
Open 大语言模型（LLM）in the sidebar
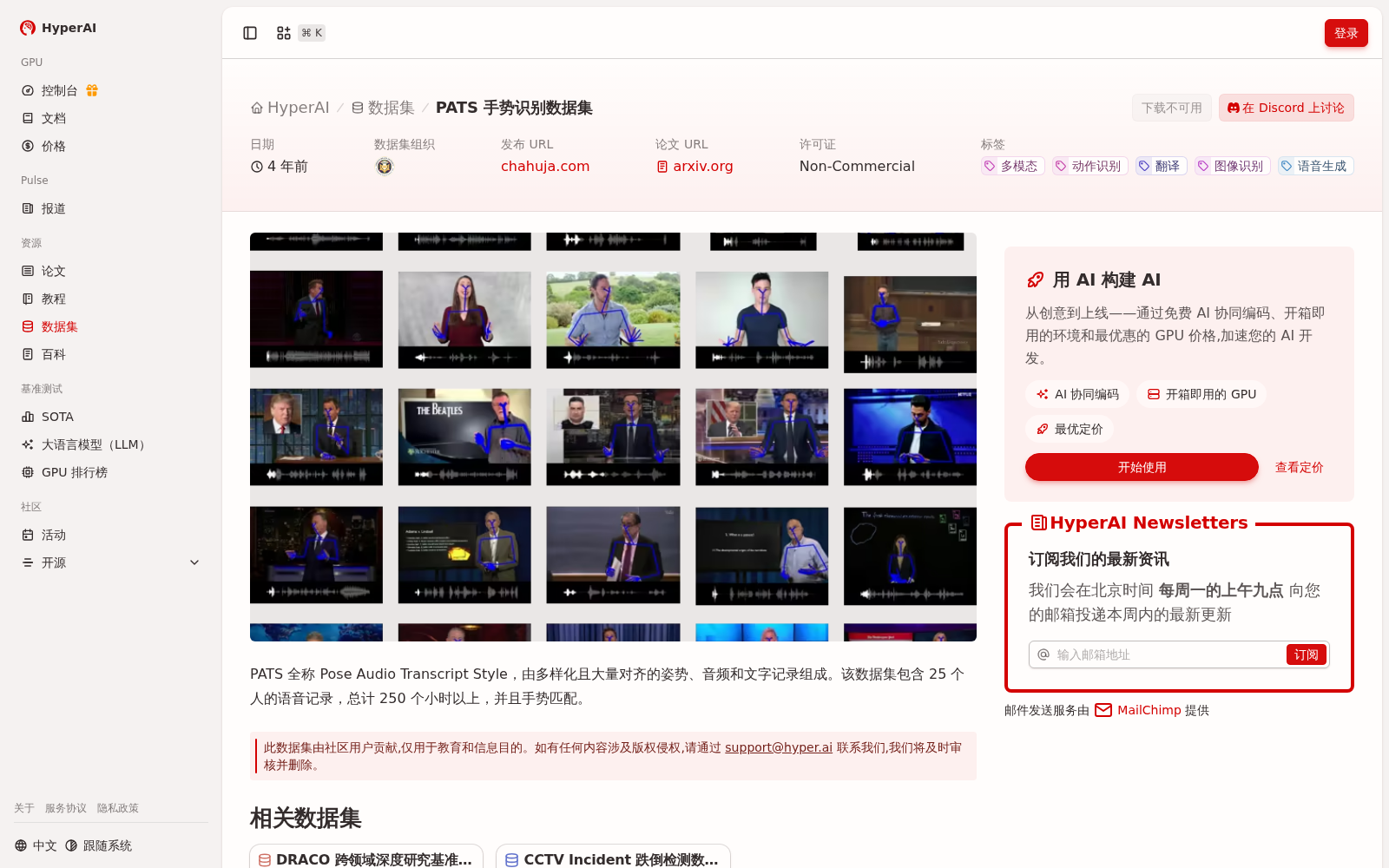coord(111,444)
